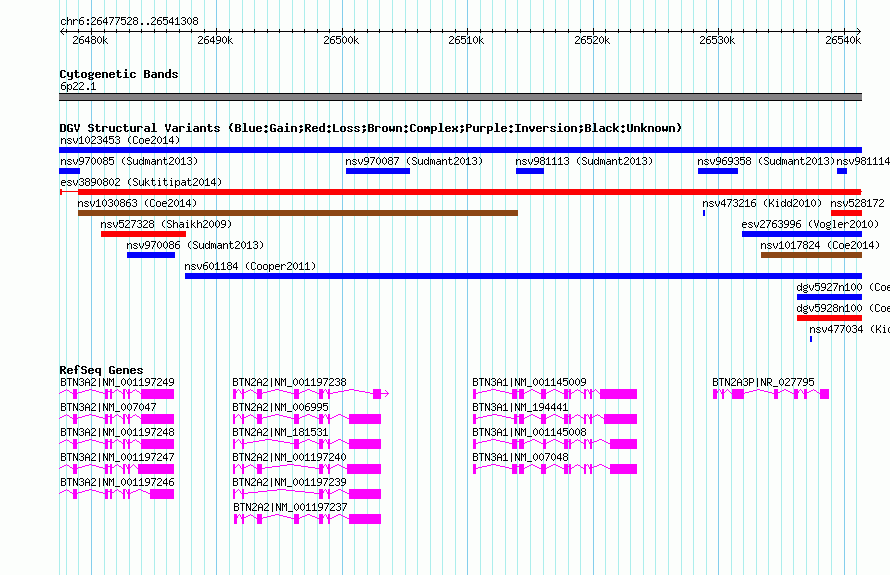Select the nsv970085 (Sudmant2013) variant label
890x575 pixels.
tap(129, 161)
